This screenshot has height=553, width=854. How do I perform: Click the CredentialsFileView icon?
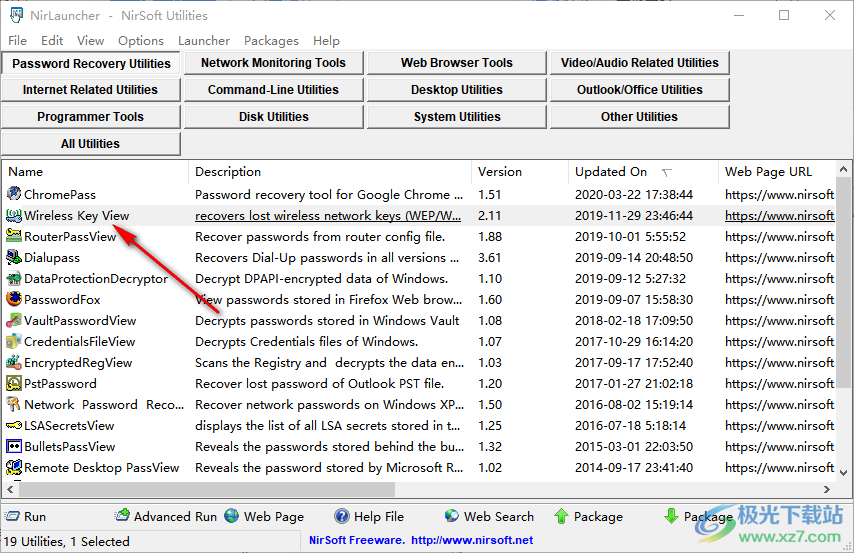(x=14, y=342)
